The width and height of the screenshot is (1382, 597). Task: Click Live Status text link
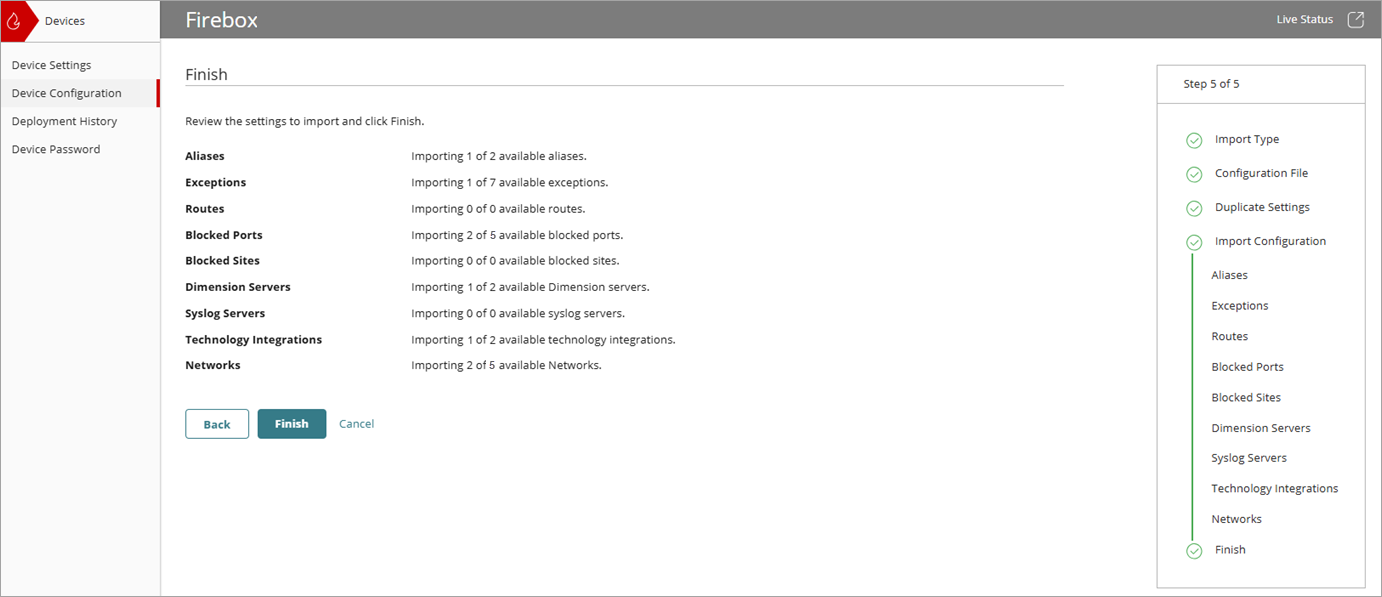pyautogui.click(x=1305, y=20)
